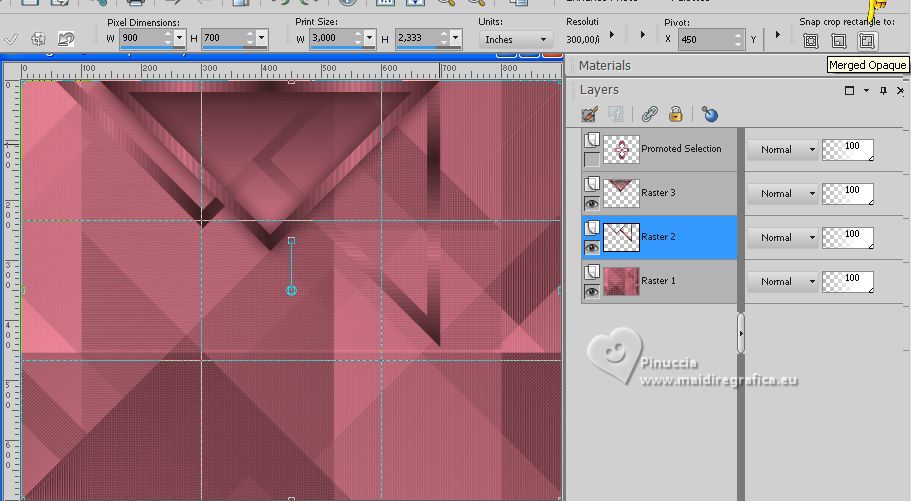Collapse Layers panel using the splitter handle
911x501 pixels.
click(741, 334)
